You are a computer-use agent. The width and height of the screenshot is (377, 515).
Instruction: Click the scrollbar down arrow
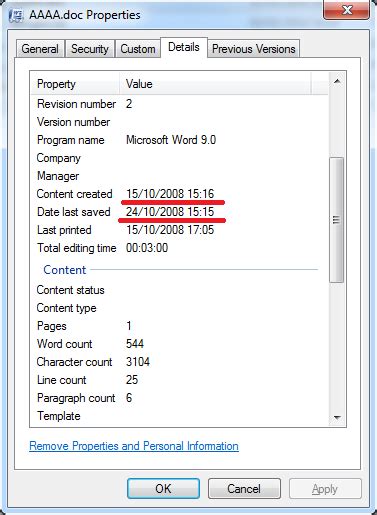click(337, 417)
